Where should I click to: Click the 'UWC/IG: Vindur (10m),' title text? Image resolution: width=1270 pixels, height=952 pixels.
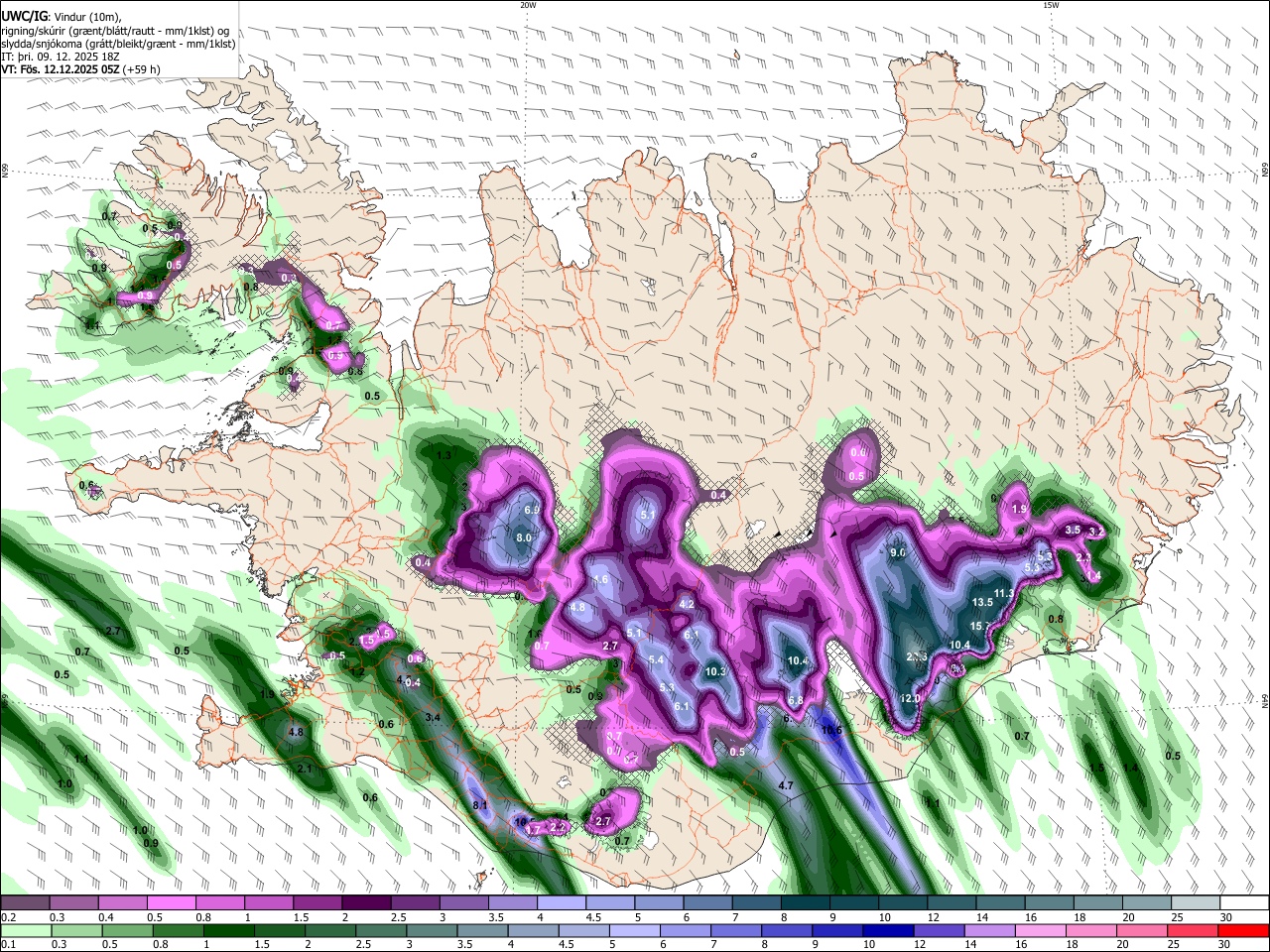62,17
